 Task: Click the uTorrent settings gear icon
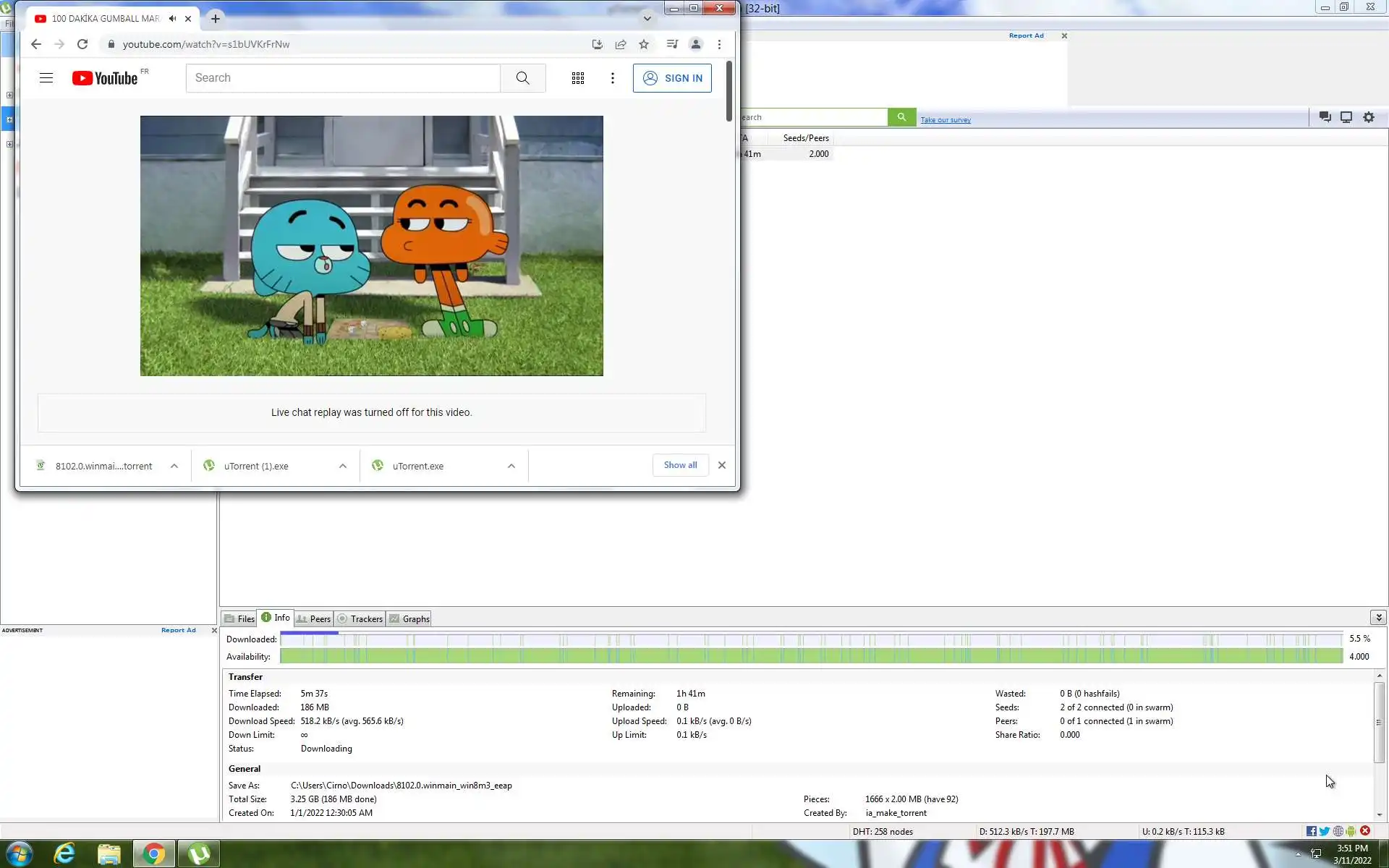coord(1368,117)
